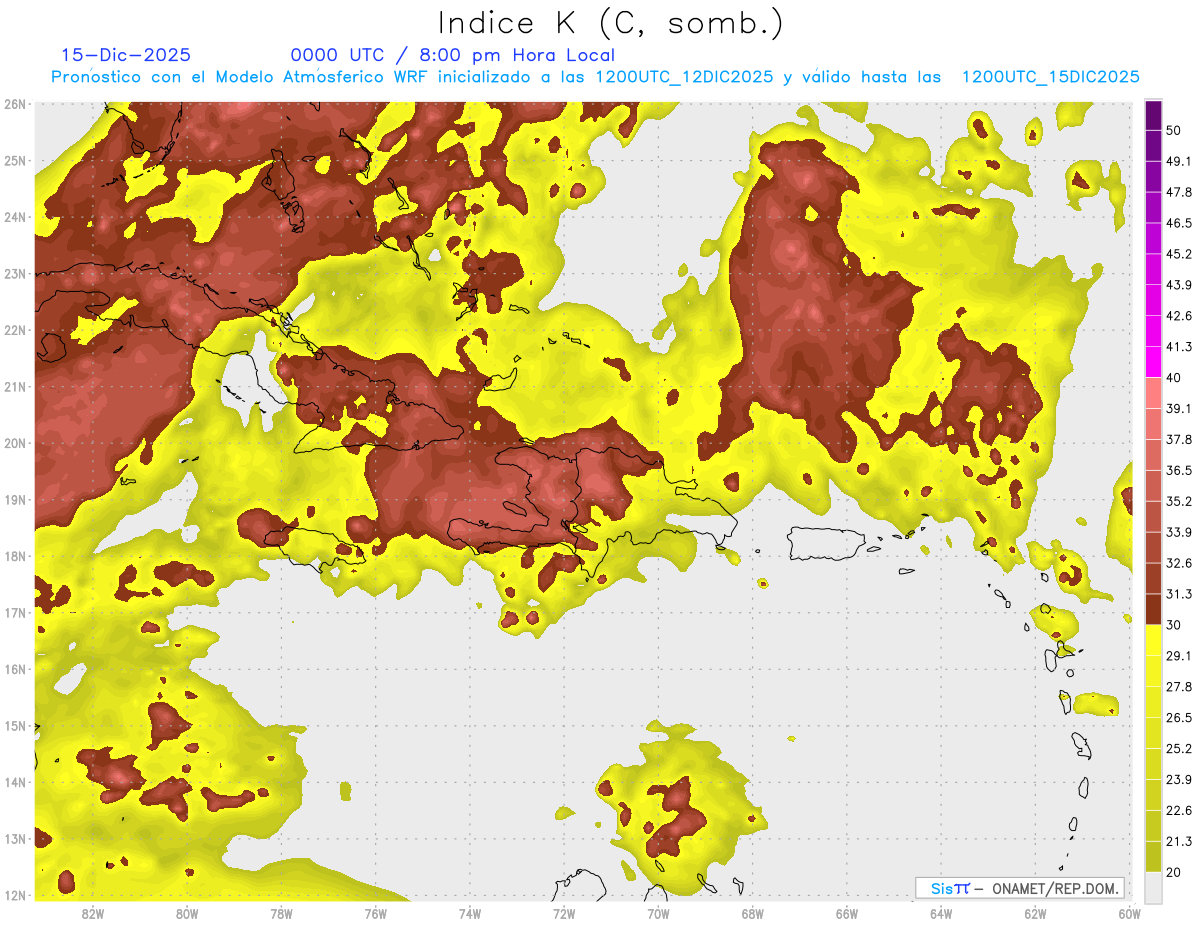Click the colorbar value label "20"
Image resolution: width=1200 pixels, height=927 pixels.
1173,872
